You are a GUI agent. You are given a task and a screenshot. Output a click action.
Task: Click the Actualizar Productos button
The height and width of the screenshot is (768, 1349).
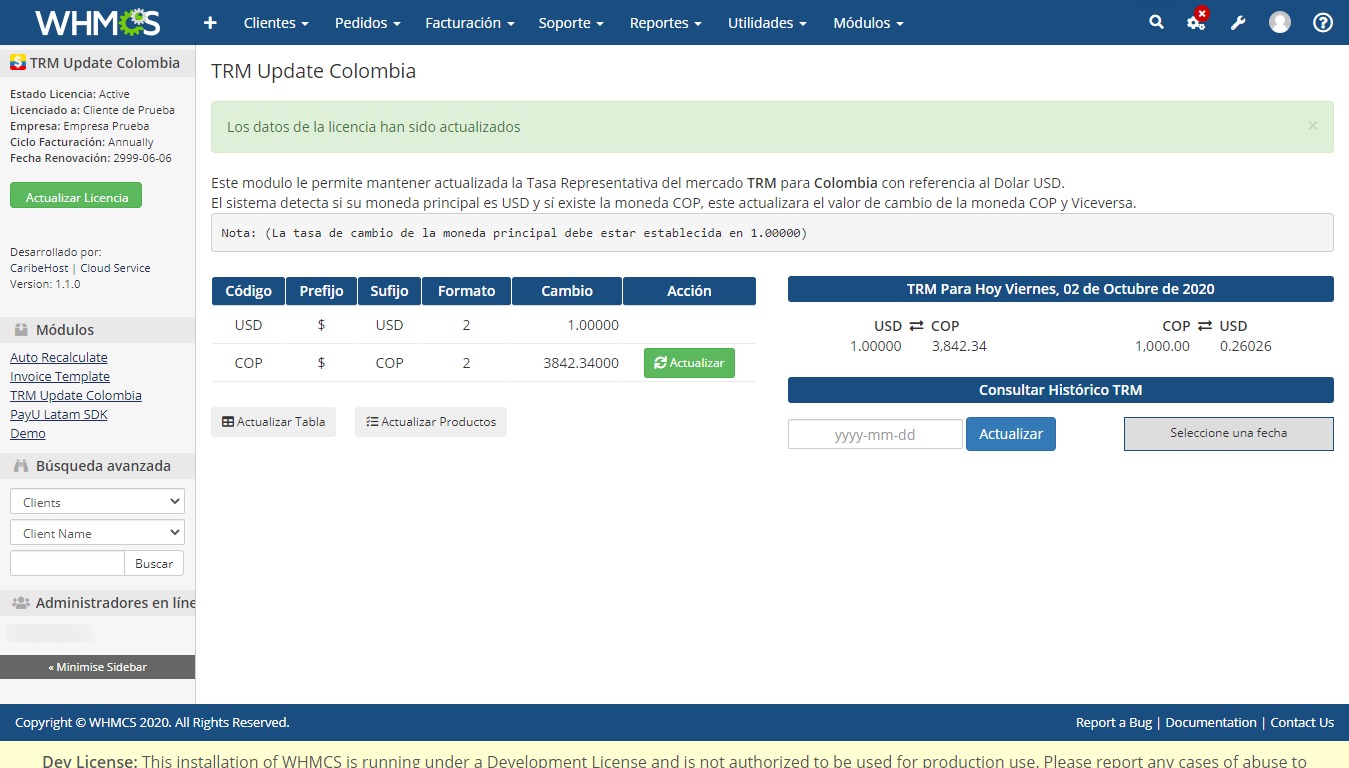(x=431, y=422)
